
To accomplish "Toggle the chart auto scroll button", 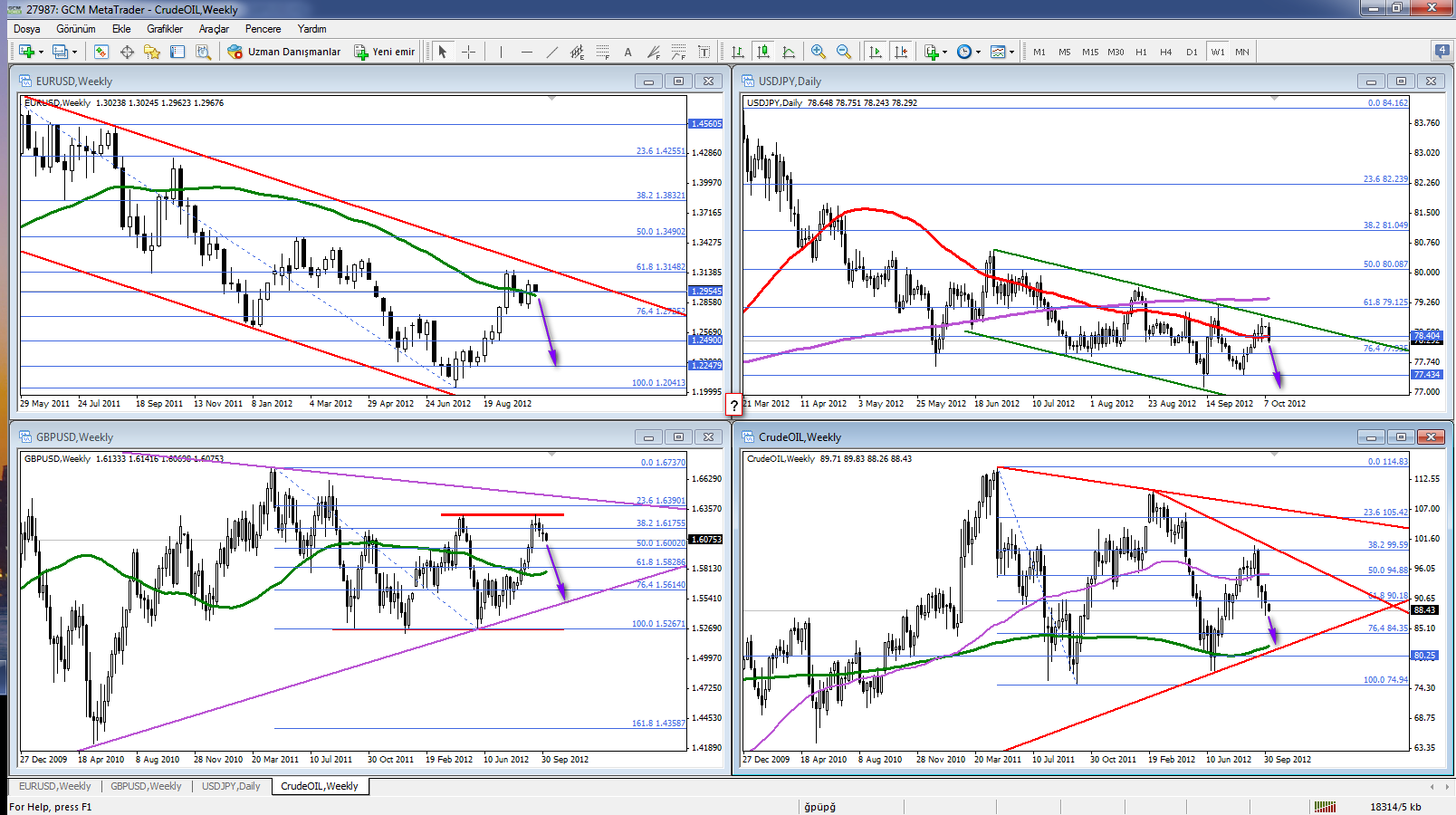I will (876, 52).
